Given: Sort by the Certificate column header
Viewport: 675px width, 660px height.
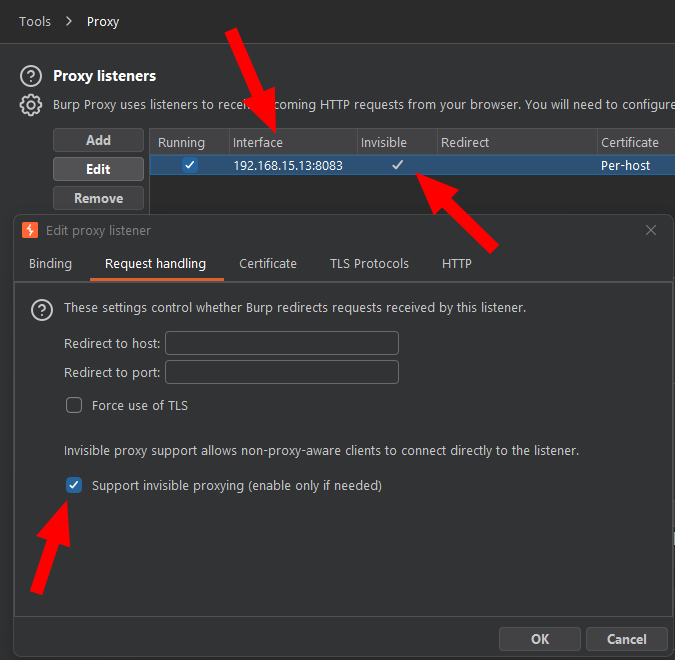Looking at the screenshot, I should pyautogui.click(x=636, y=143).
